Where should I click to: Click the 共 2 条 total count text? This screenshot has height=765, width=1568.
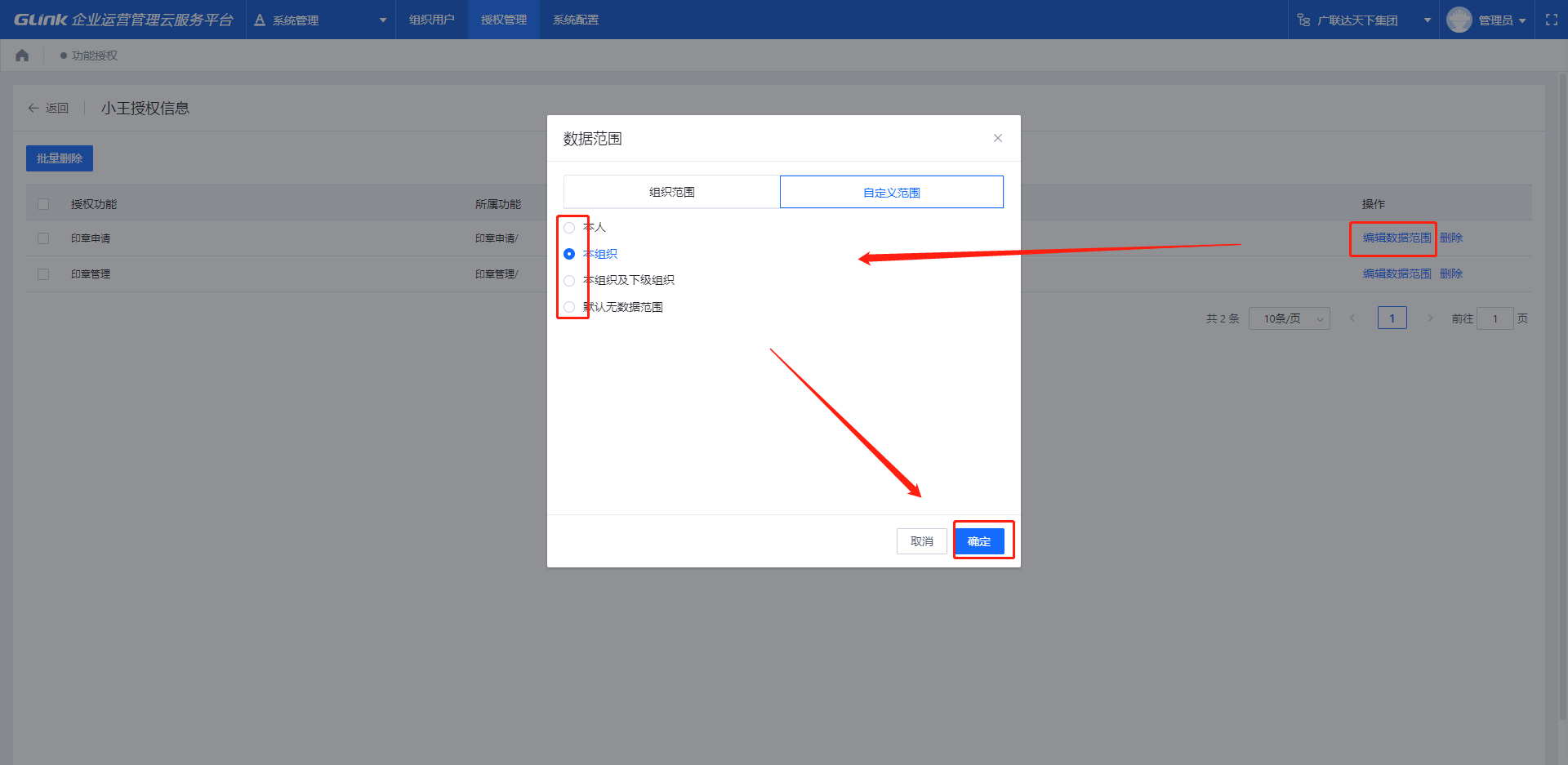pos(1223,318)
